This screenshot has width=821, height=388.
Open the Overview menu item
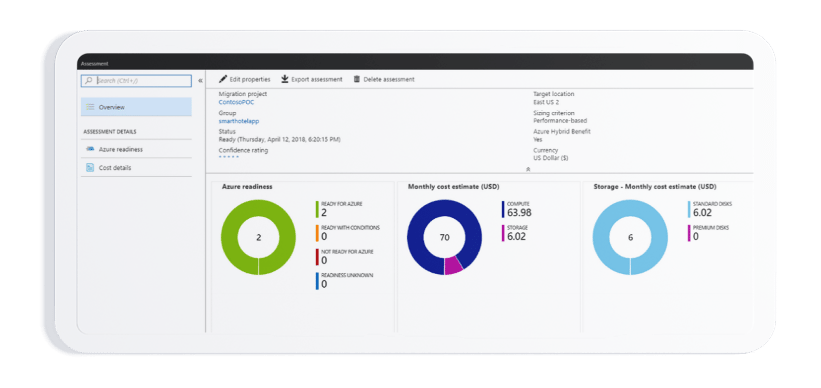(x=136, y=107)
